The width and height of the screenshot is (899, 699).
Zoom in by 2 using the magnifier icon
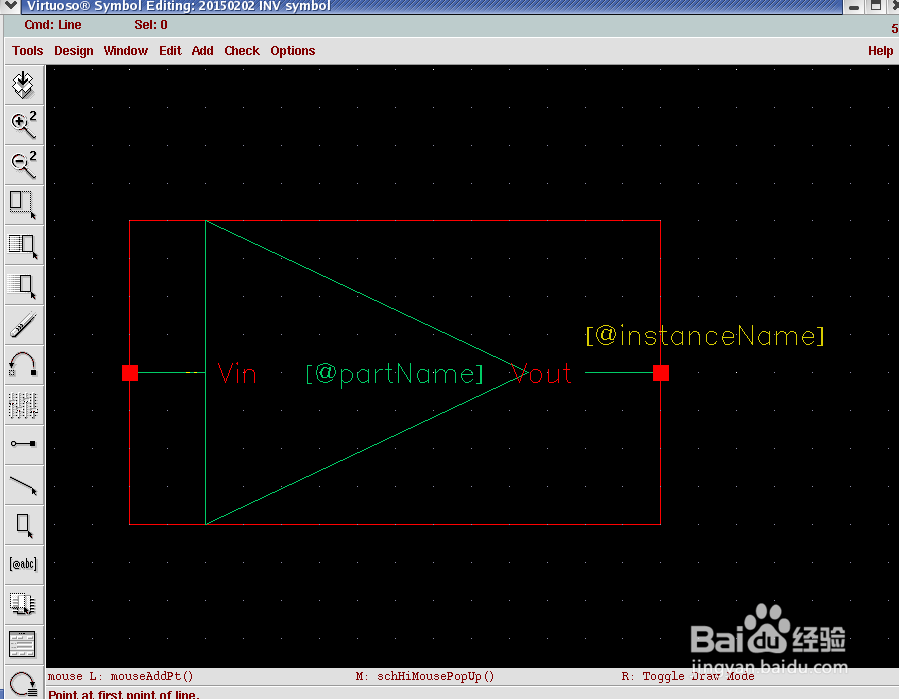[24, 125]
